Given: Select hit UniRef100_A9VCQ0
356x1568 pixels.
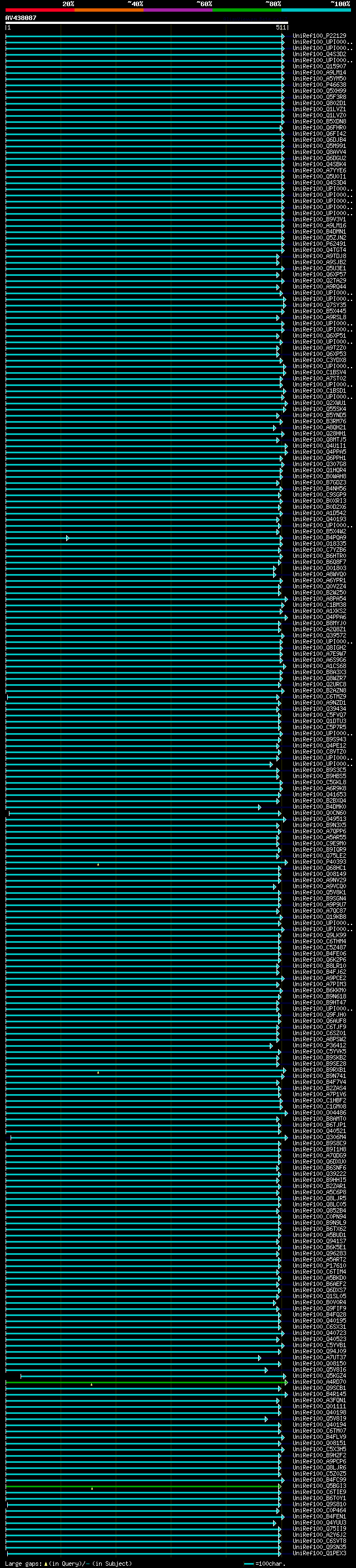Looking at the screenshot, I should tap(319, 887).
